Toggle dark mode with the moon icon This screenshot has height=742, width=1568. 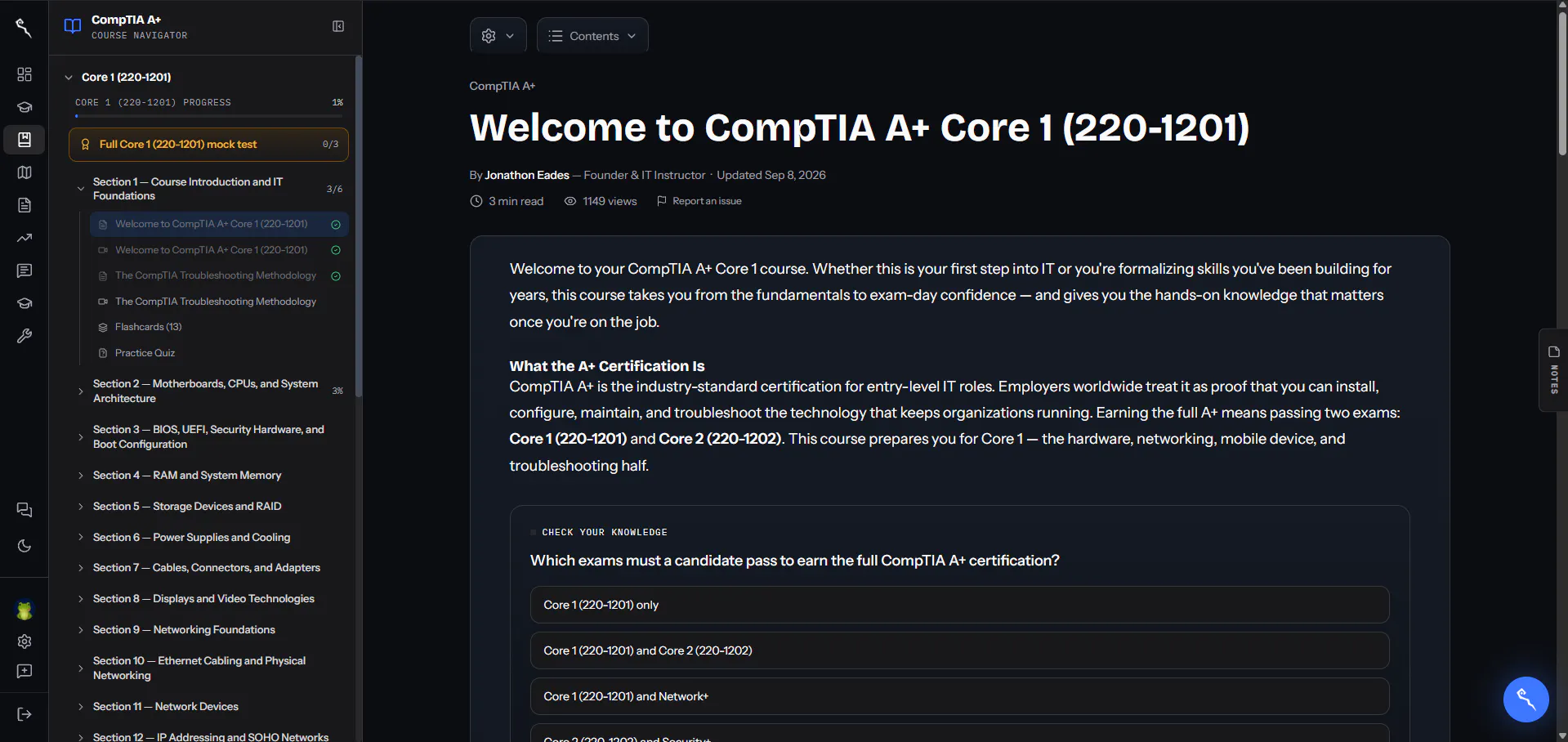(x=25, y=546)
